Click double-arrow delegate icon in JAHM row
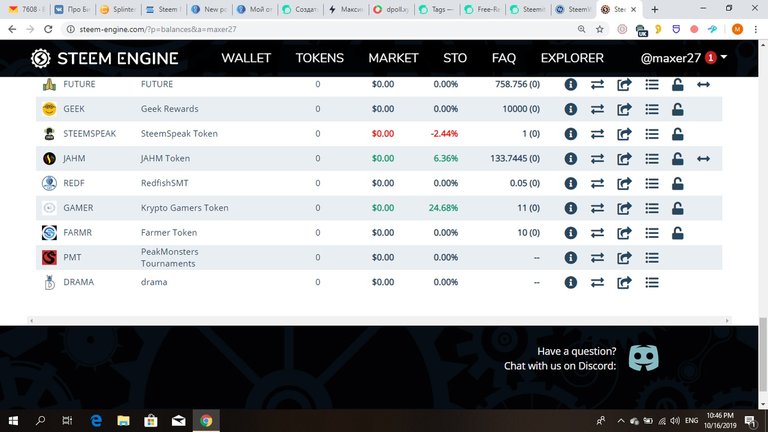The width and height of the screenshot is (768, 432). (x=703, y=159)
